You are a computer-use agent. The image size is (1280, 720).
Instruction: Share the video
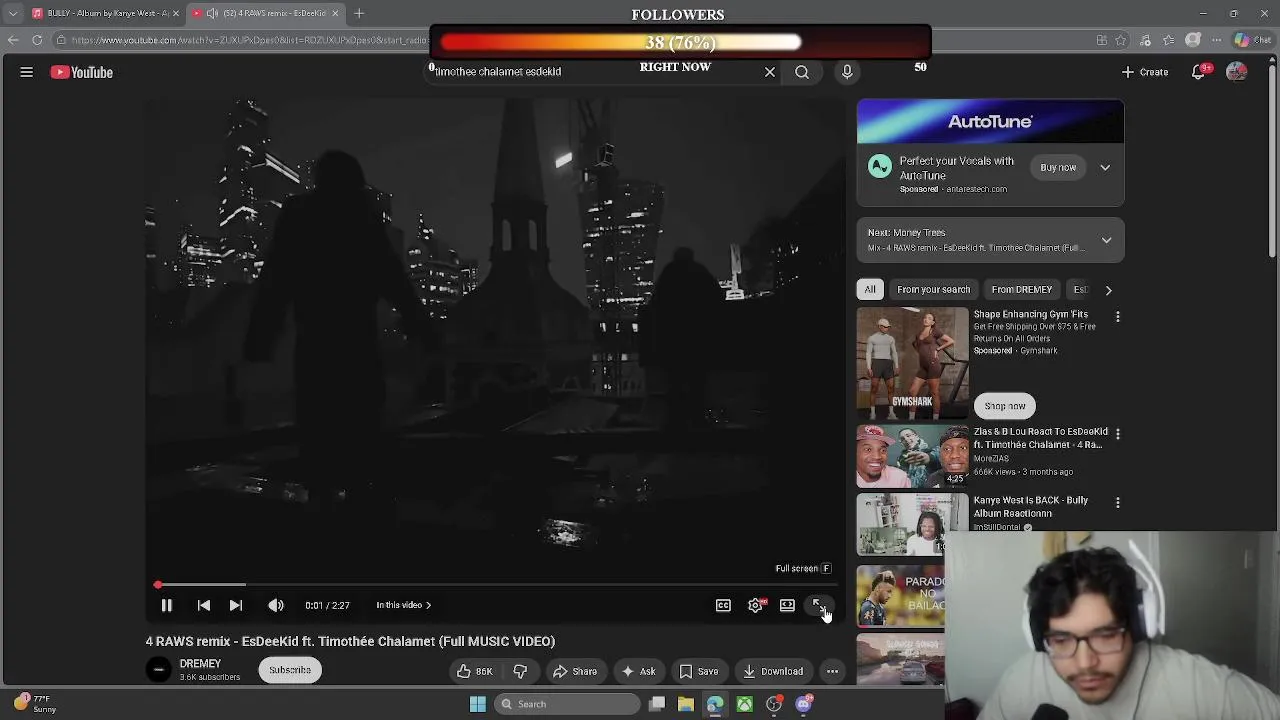tap(575, 671)
